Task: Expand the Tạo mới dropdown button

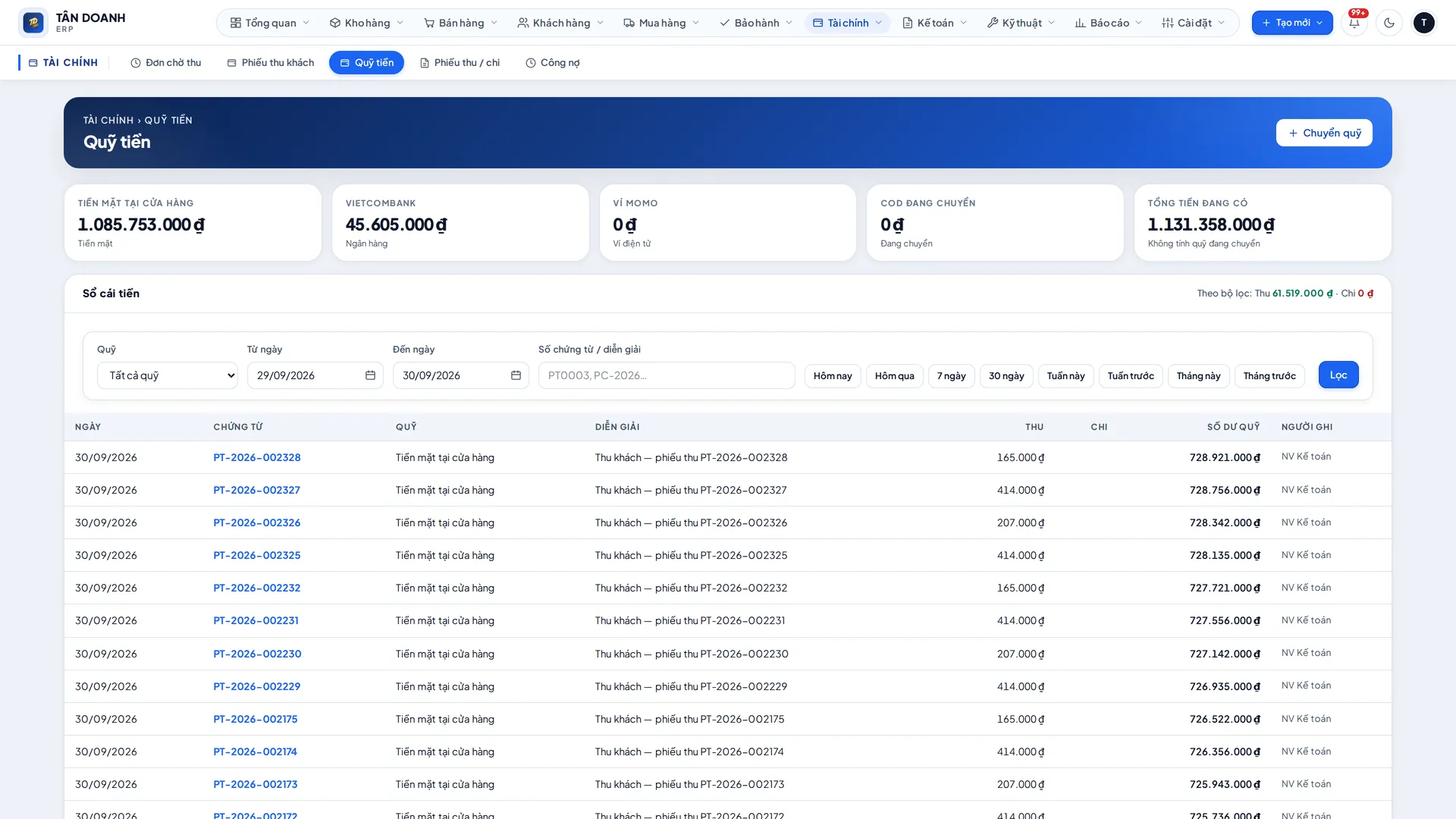Action: click(x=1291, y=23)
